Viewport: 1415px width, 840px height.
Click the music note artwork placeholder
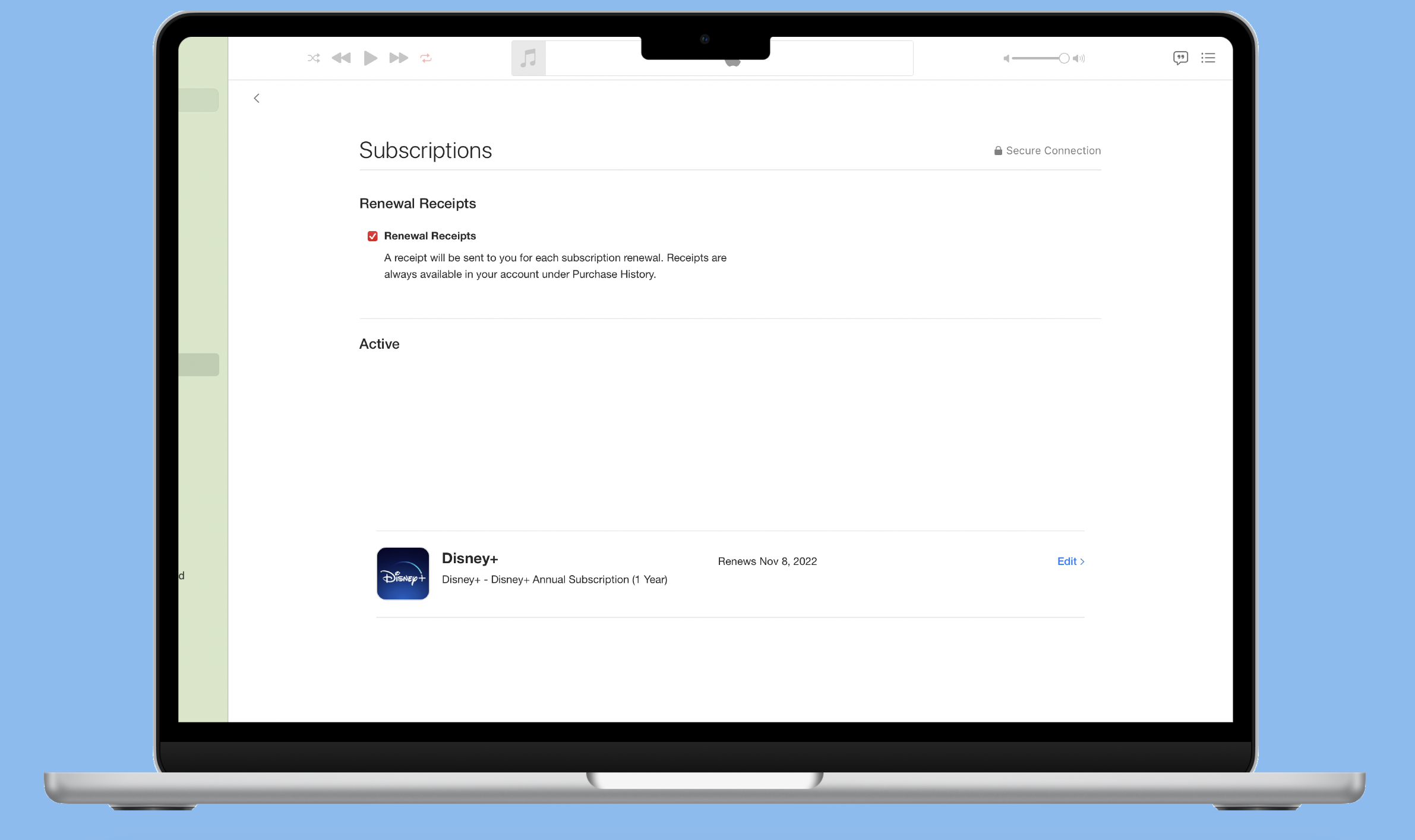tap(528, 58)
